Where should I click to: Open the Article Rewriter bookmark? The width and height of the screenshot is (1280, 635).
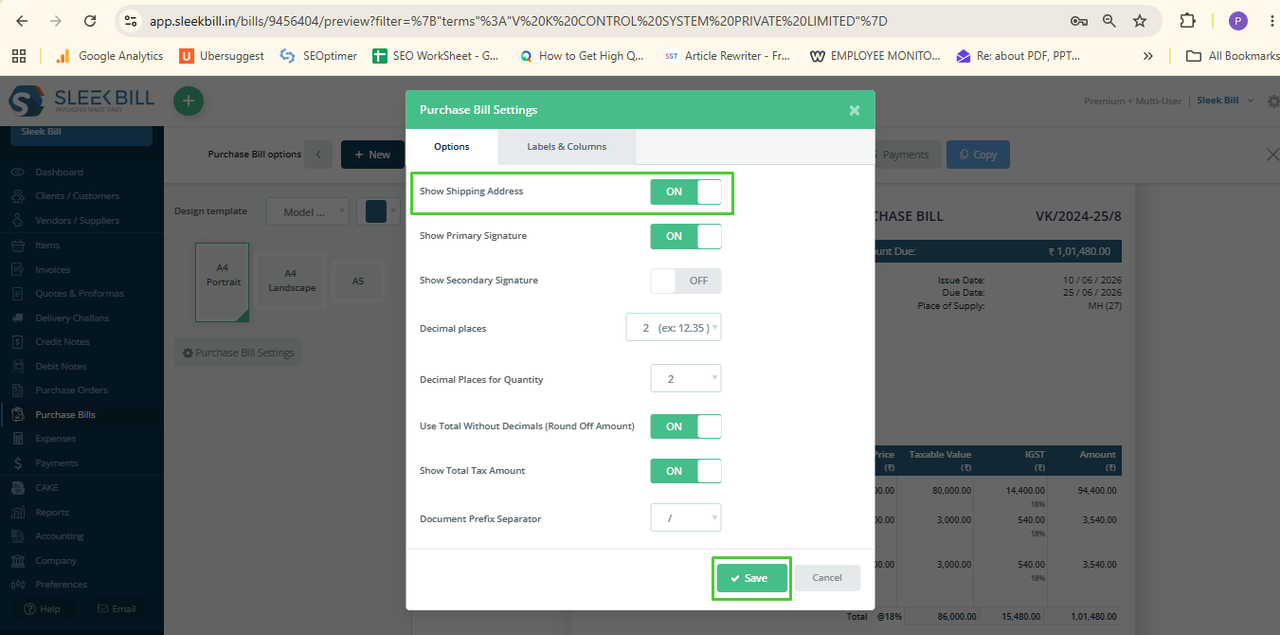point(727,56)
